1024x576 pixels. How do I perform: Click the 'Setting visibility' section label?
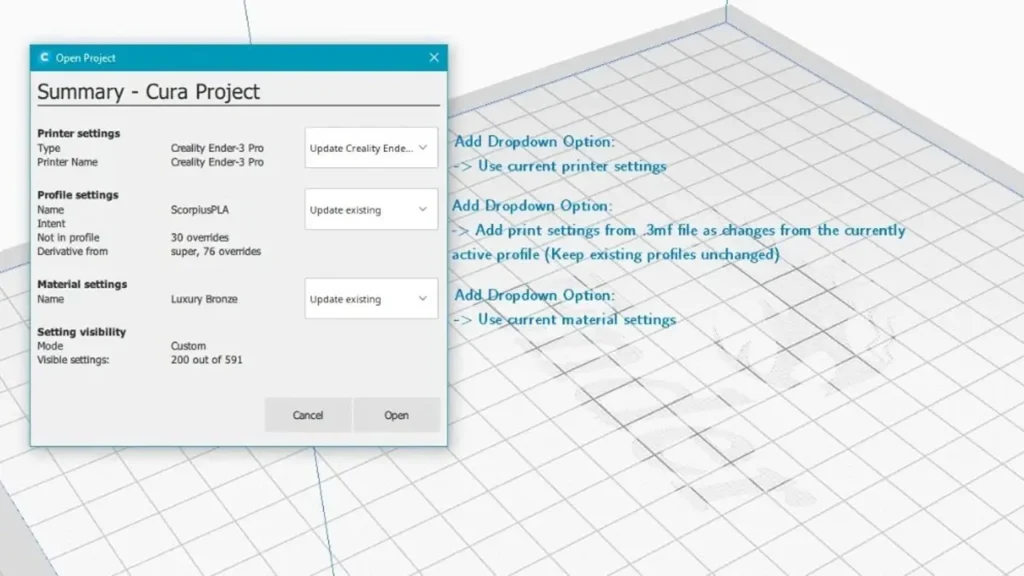point(82,332)
